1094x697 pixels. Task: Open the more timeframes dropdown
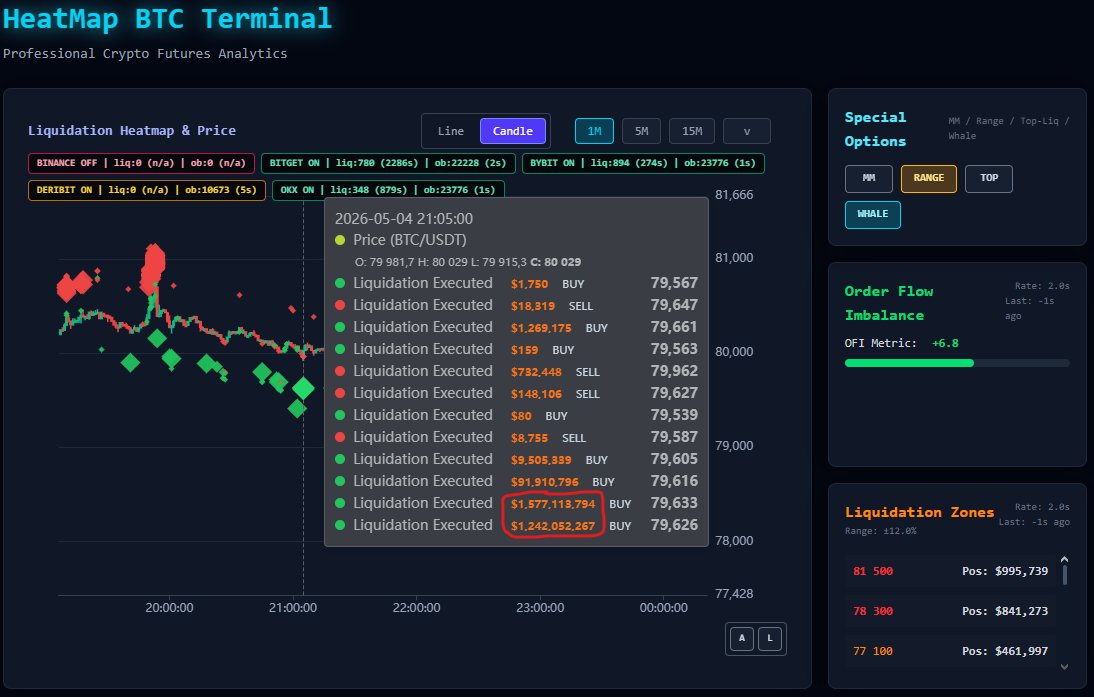pyautogui.click(x=747, y=131)
